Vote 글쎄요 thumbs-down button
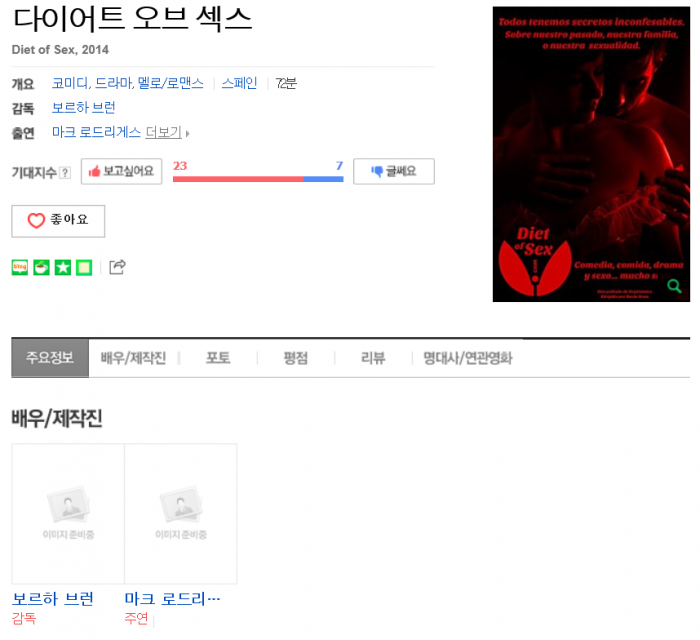Image resolution: width=700 pixels, height=640 pixels. pyautogui.click(x=394, y=171)
